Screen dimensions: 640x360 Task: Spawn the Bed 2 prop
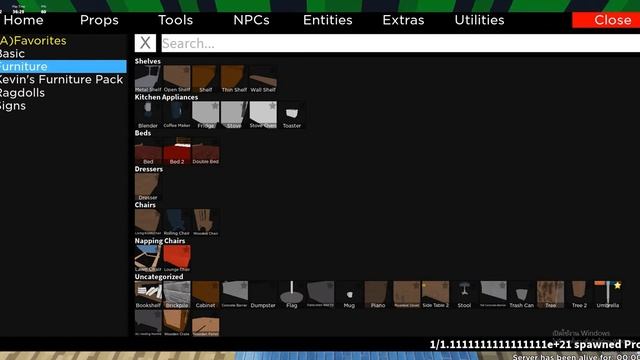point(177,151)
